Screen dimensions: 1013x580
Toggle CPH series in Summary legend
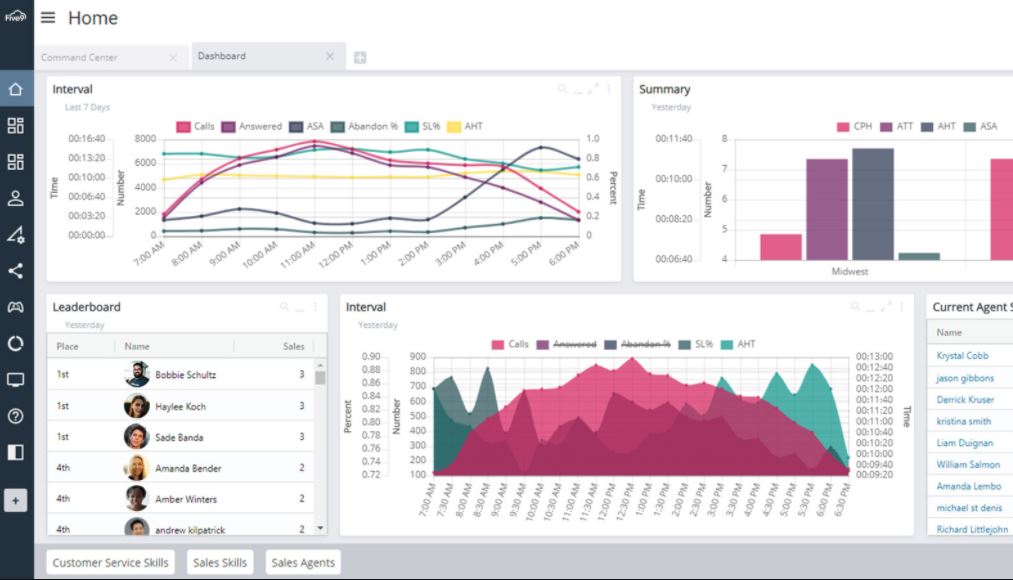pos(854,127)
